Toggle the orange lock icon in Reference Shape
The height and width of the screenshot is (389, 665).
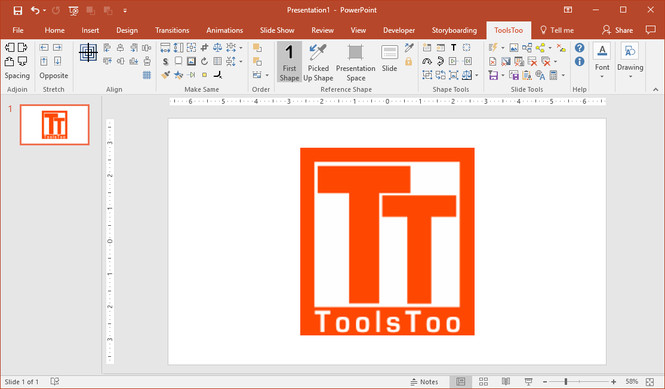click(409, 62)
